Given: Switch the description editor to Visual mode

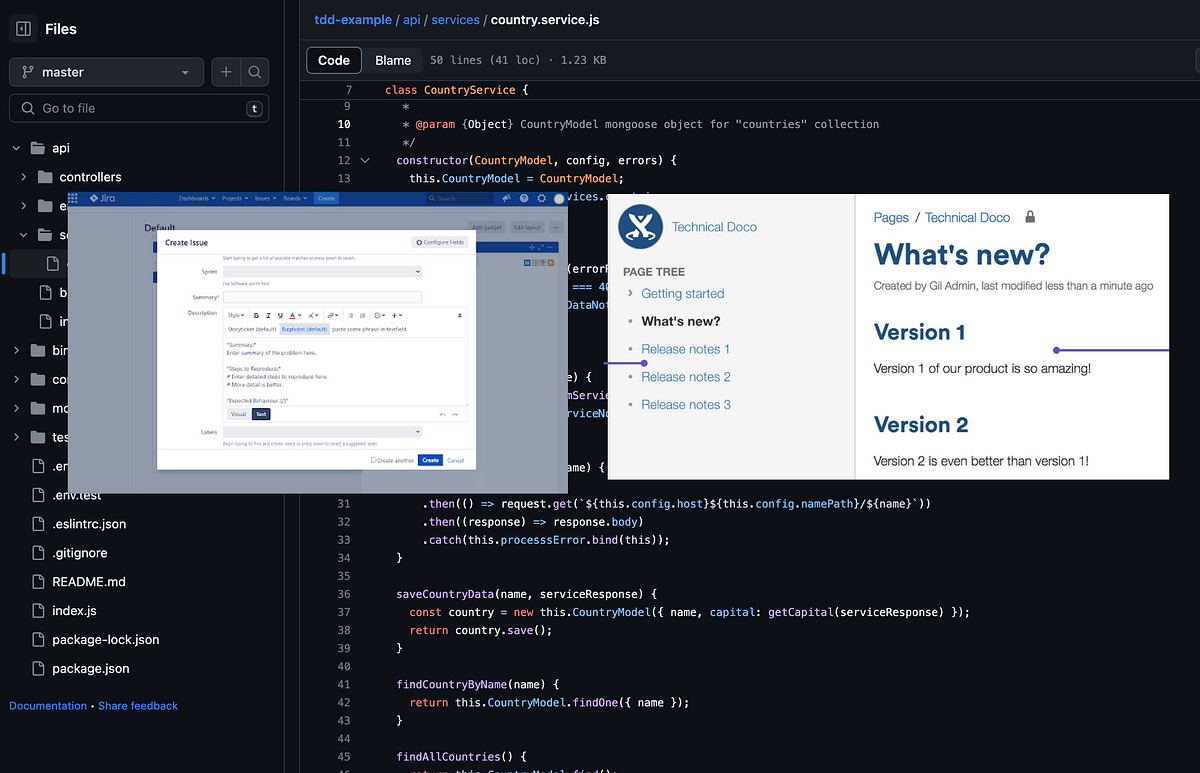Looking at the screenshot, I should click(238, 414).
